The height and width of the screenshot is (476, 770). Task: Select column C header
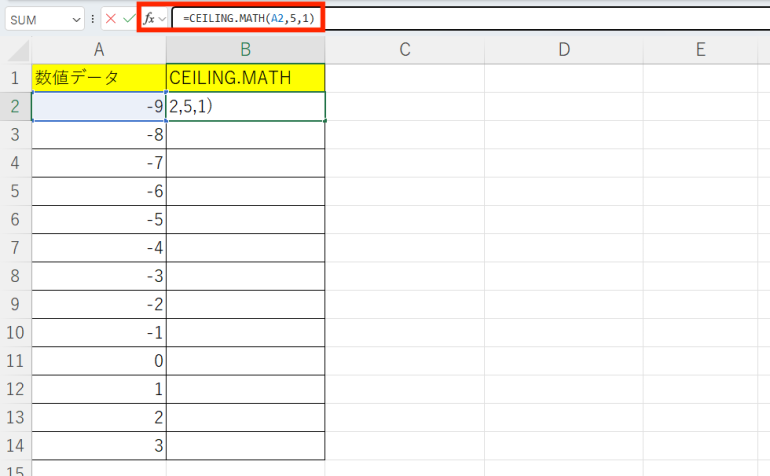point(405,50)
